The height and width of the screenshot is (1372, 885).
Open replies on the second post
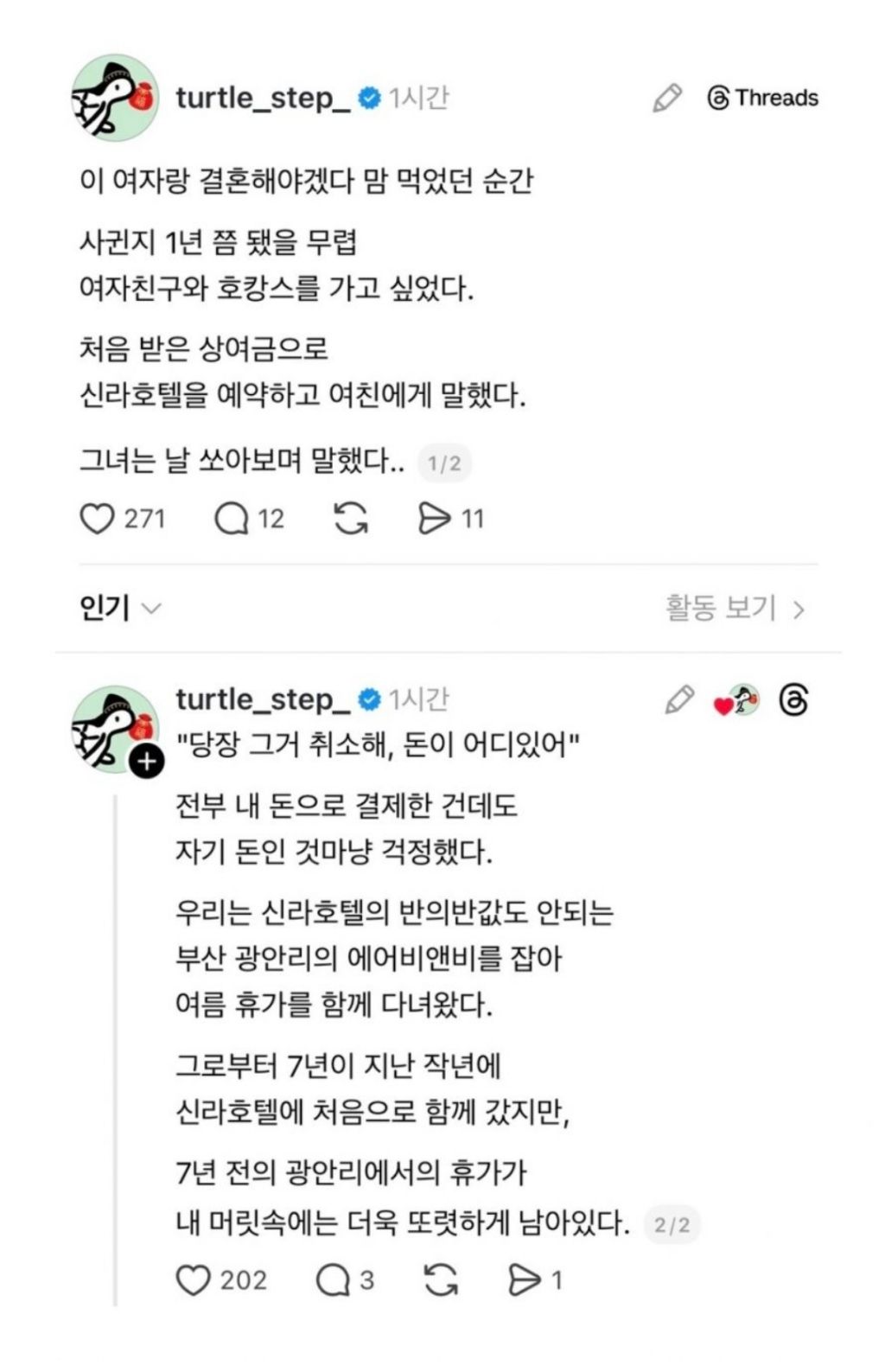[332, 1279]
